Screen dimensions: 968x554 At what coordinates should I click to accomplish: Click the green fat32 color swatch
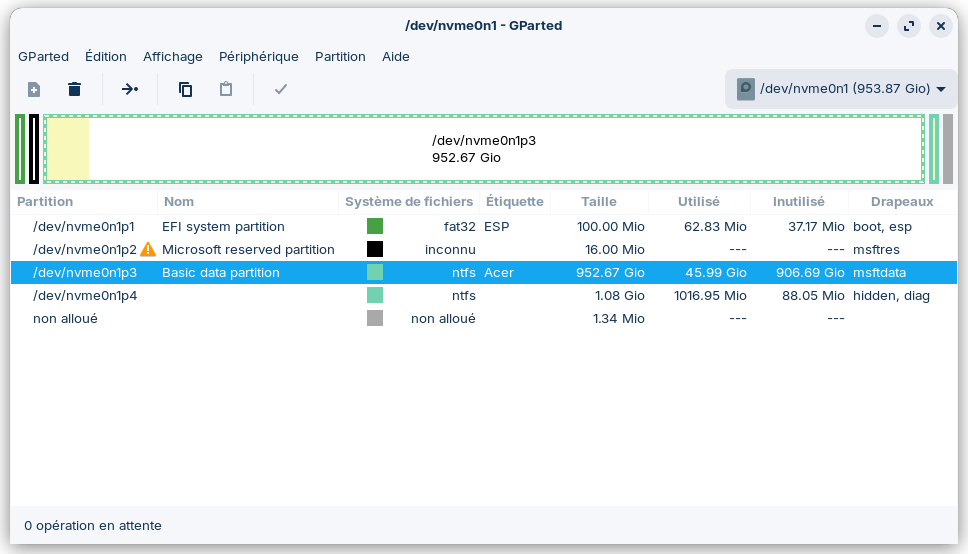click(x=375, y=226)
